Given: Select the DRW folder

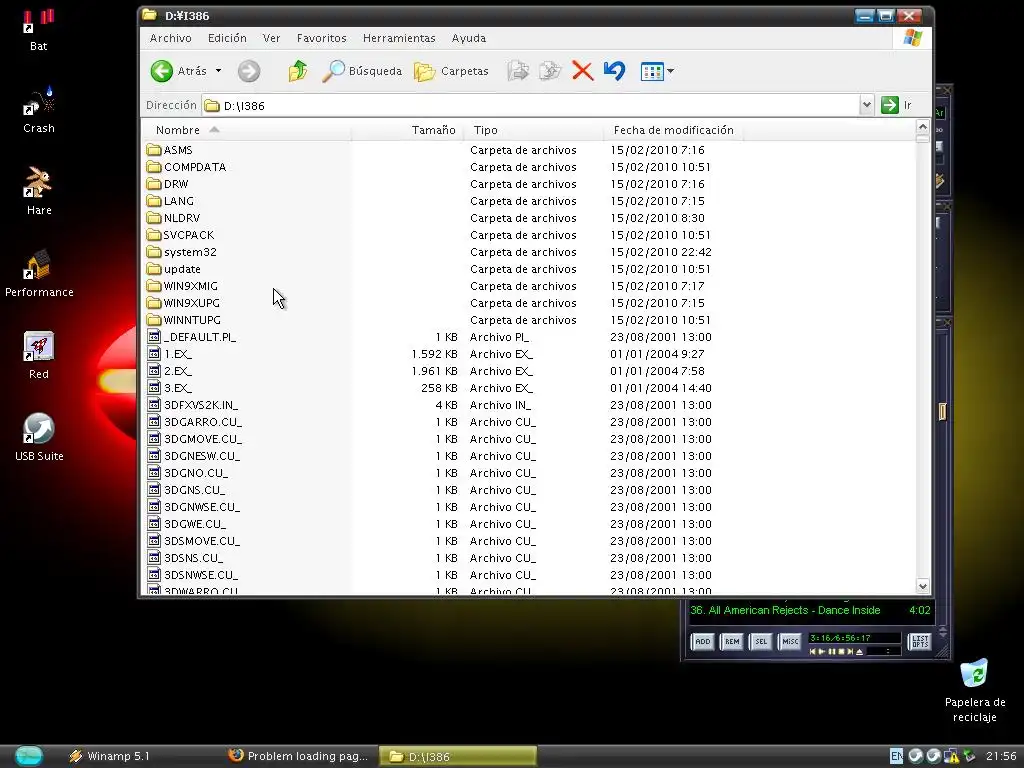Looking at the screenshot, I should click(168, 184).
